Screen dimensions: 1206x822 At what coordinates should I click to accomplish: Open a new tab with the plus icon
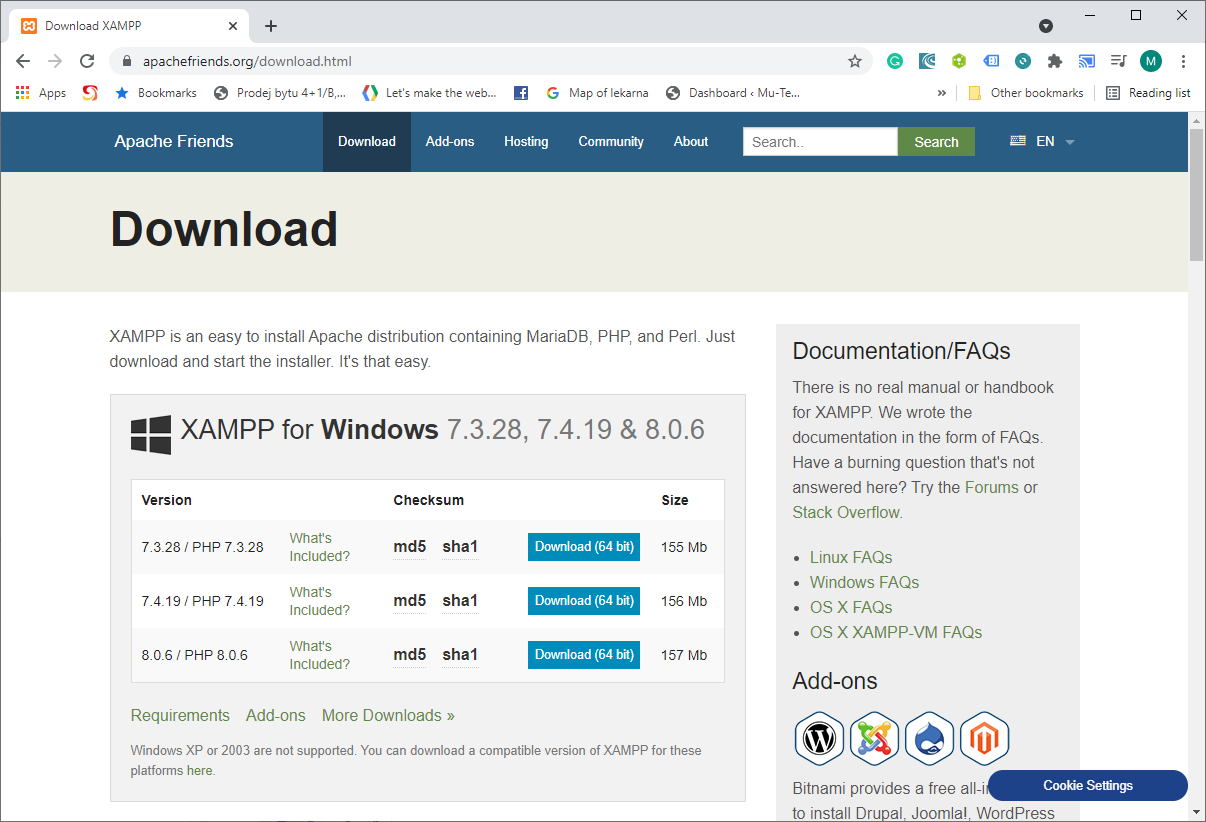click(x=271, y=26)
